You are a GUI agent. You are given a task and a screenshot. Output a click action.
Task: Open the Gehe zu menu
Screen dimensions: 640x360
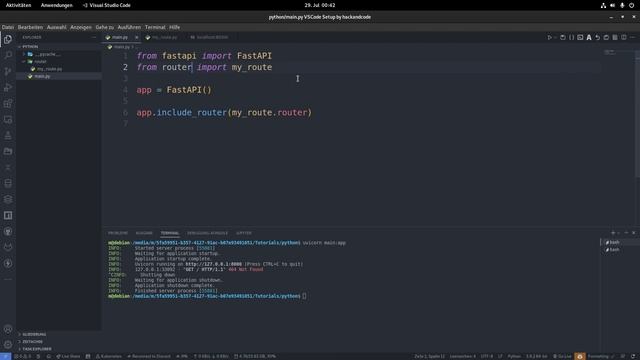coord(104,27)
